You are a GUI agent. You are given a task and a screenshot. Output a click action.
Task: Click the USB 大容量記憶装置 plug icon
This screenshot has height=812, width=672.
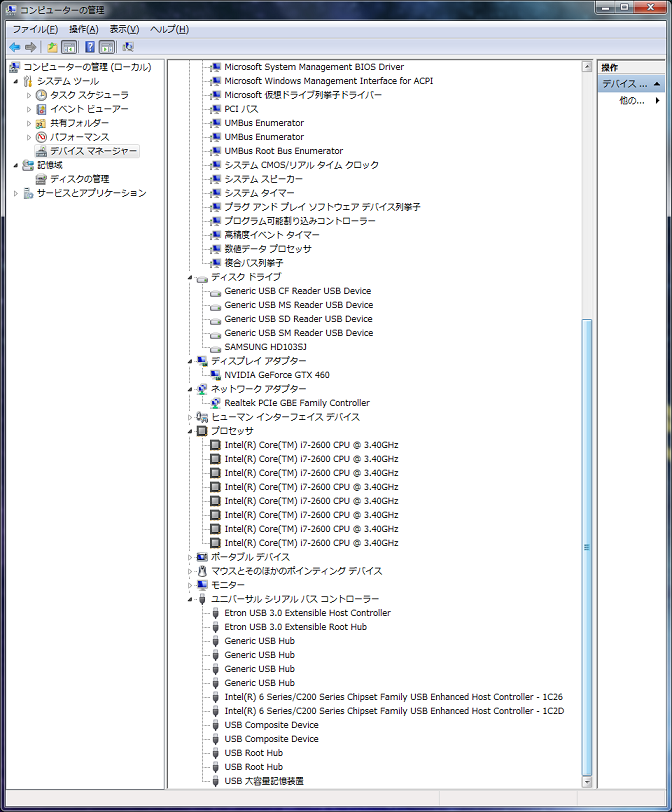click(215, 781)
